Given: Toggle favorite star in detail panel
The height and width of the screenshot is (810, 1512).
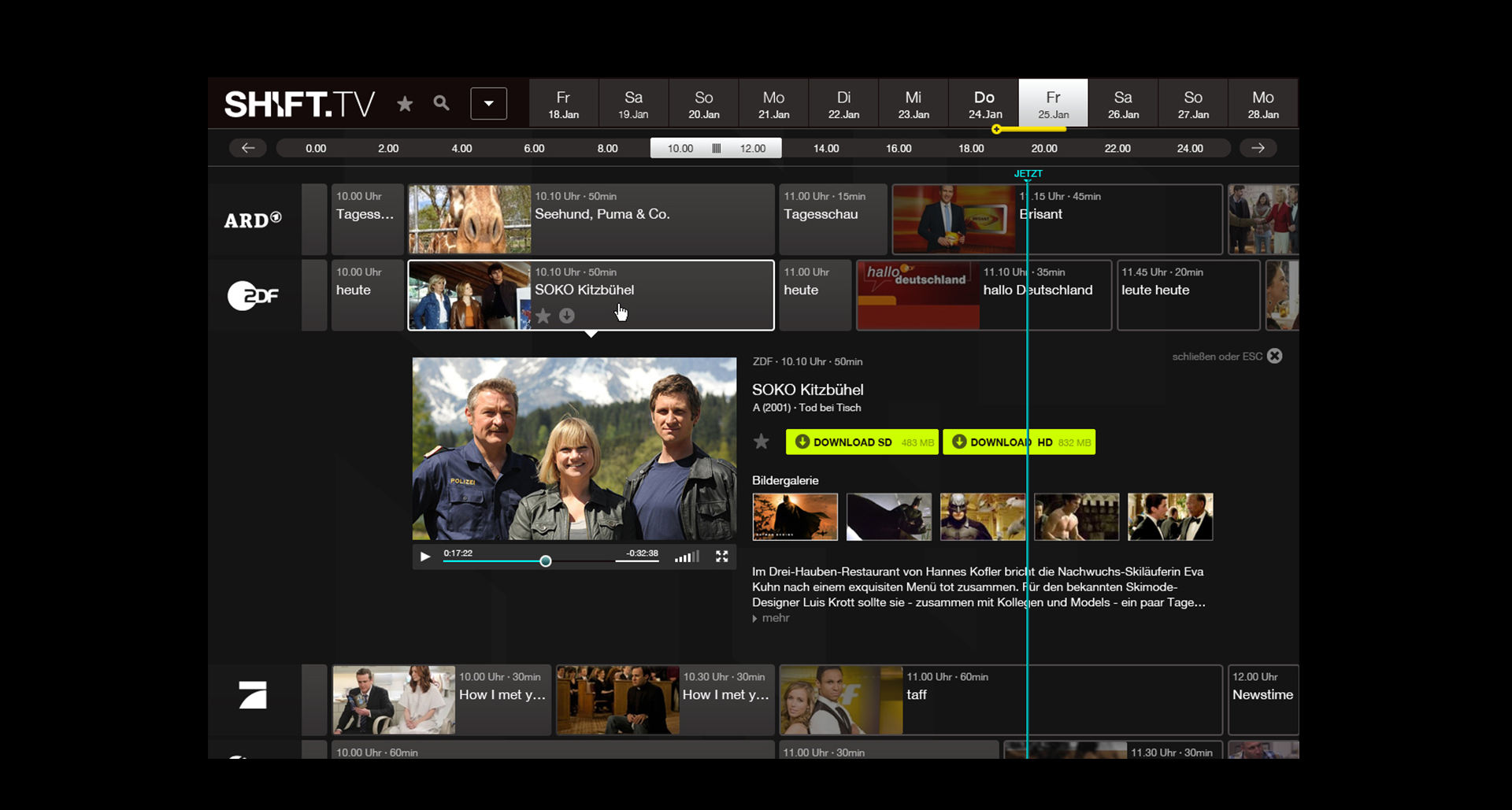Looking at the screenshot, I should point(761,442).
